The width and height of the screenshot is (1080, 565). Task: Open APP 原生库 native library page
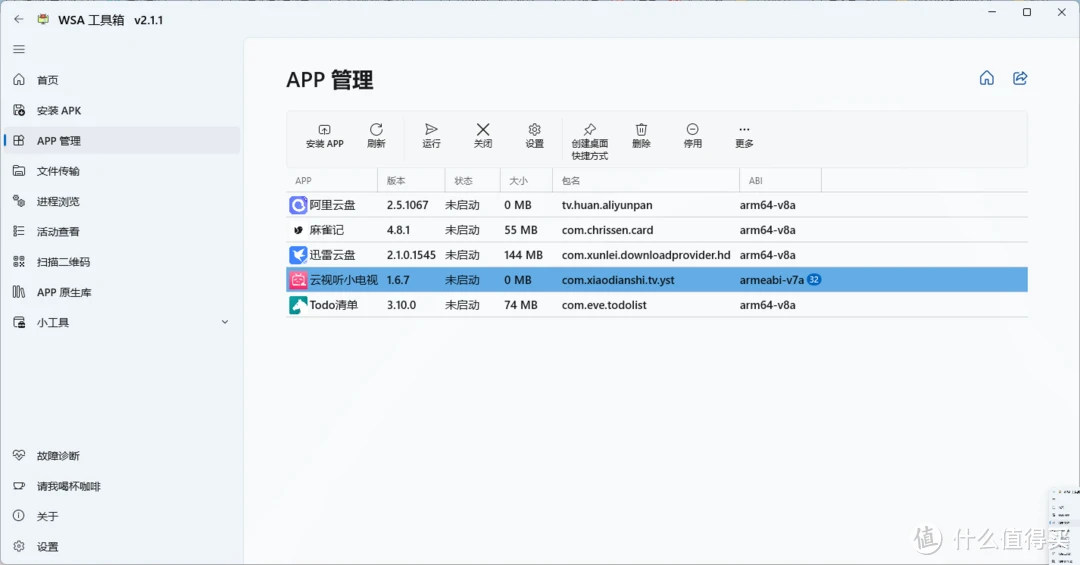[x=122, y=292]
